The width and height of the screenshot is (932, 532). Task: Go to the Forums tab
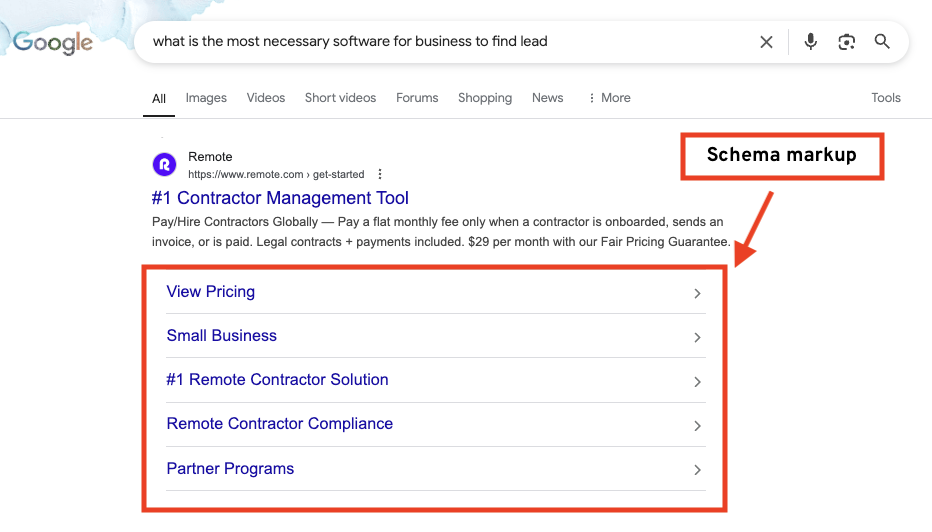coord(417,98)
